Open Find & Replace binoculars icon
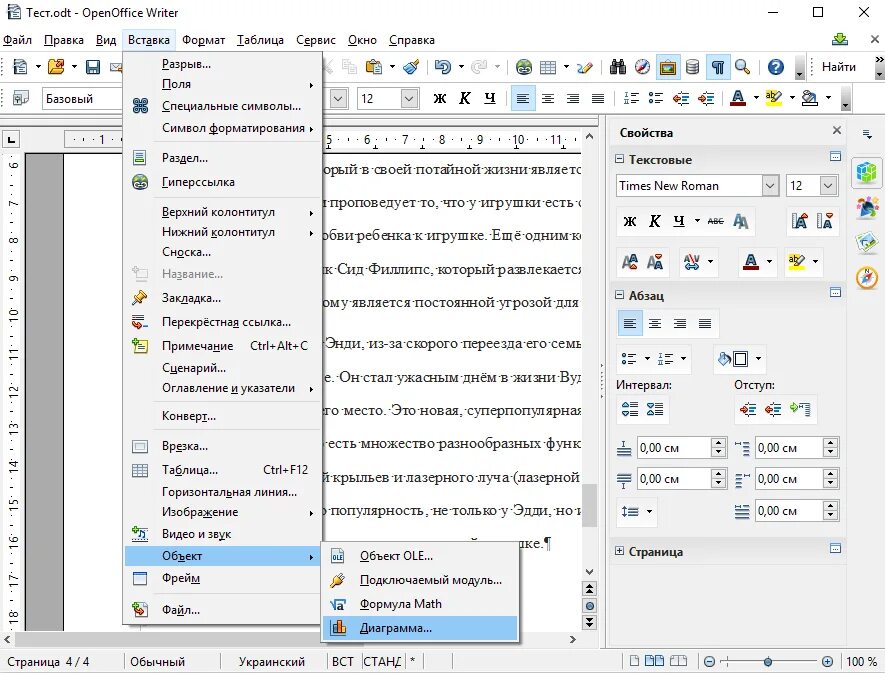This screenshot has width=885, height=673. [x=617, y=67]
